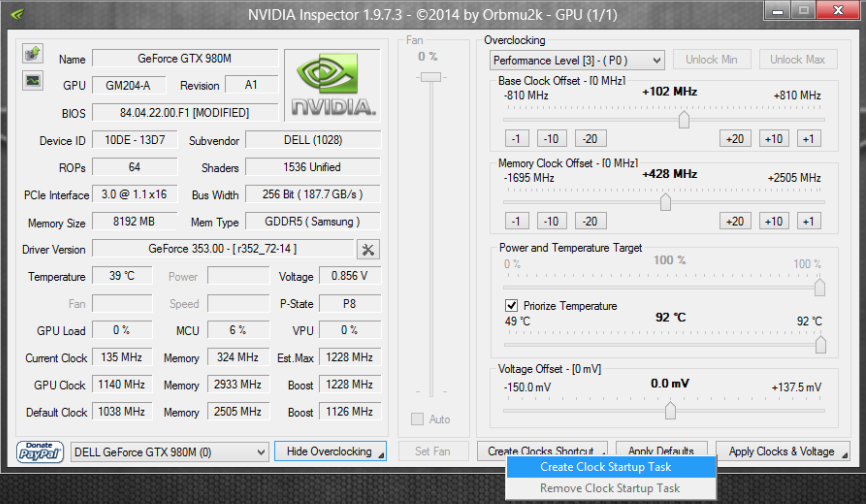866x504 pixels.
Task: Enable the Auto fan checkbox
Action: [418, 419]
